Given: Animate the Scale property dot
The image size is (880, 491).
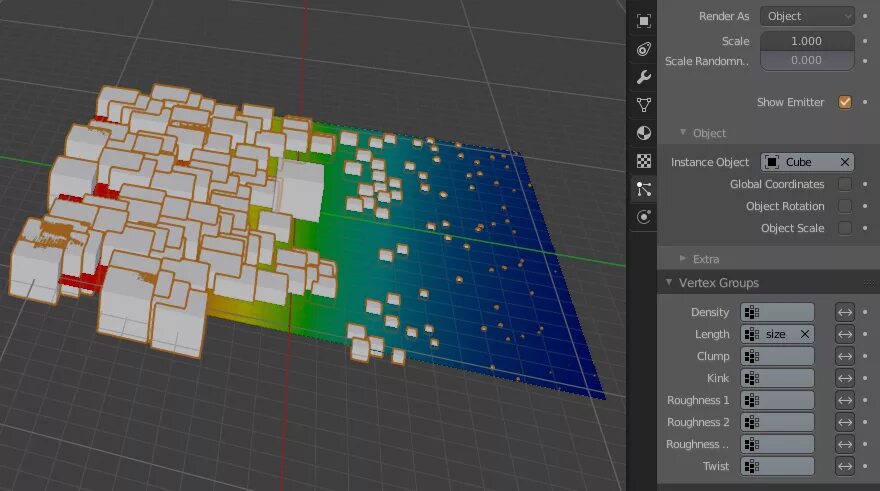Looking at the screenshot, I should point(865,41).
